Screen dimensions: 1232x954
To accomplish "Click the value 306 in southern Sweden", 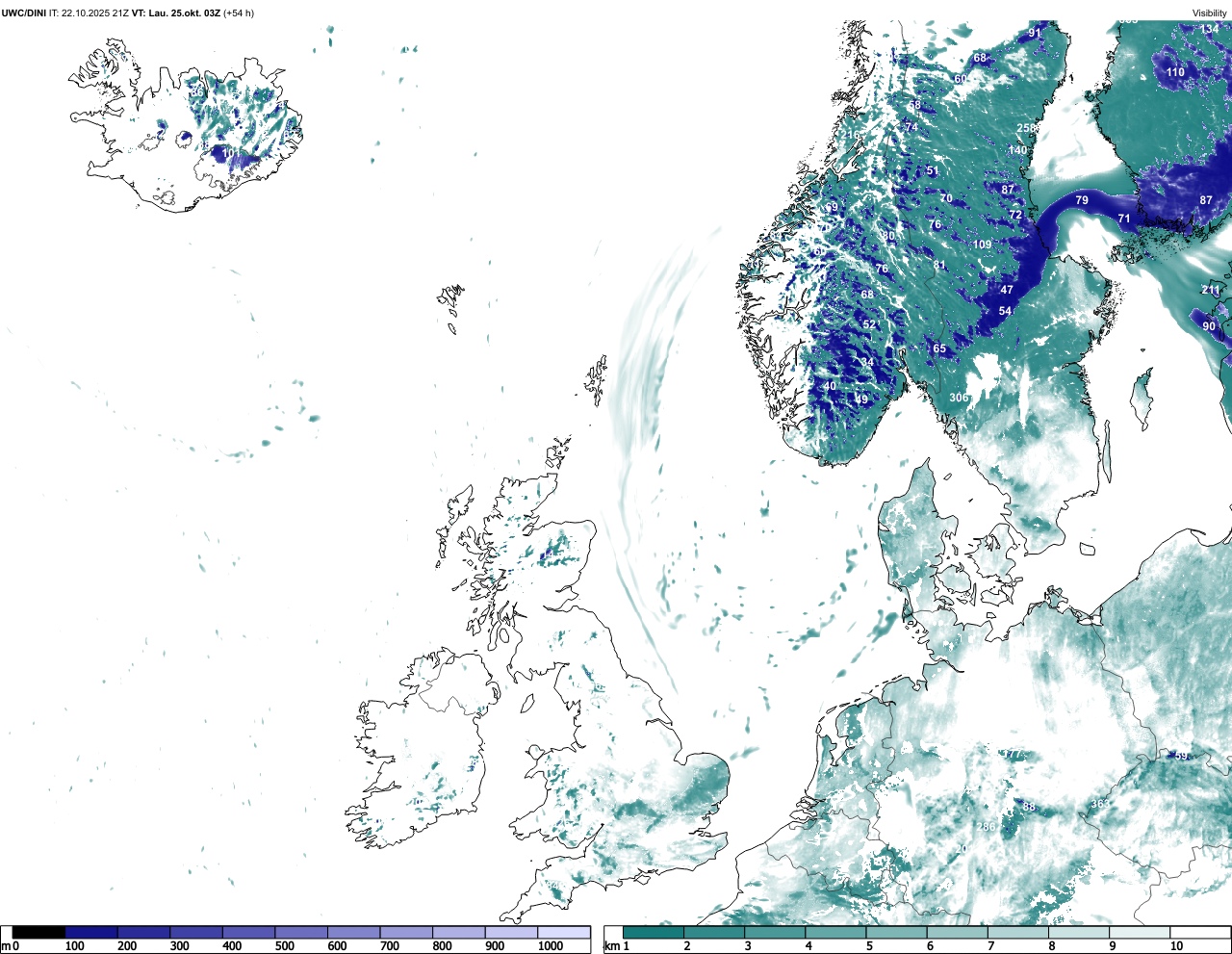I will pos(959,398).
